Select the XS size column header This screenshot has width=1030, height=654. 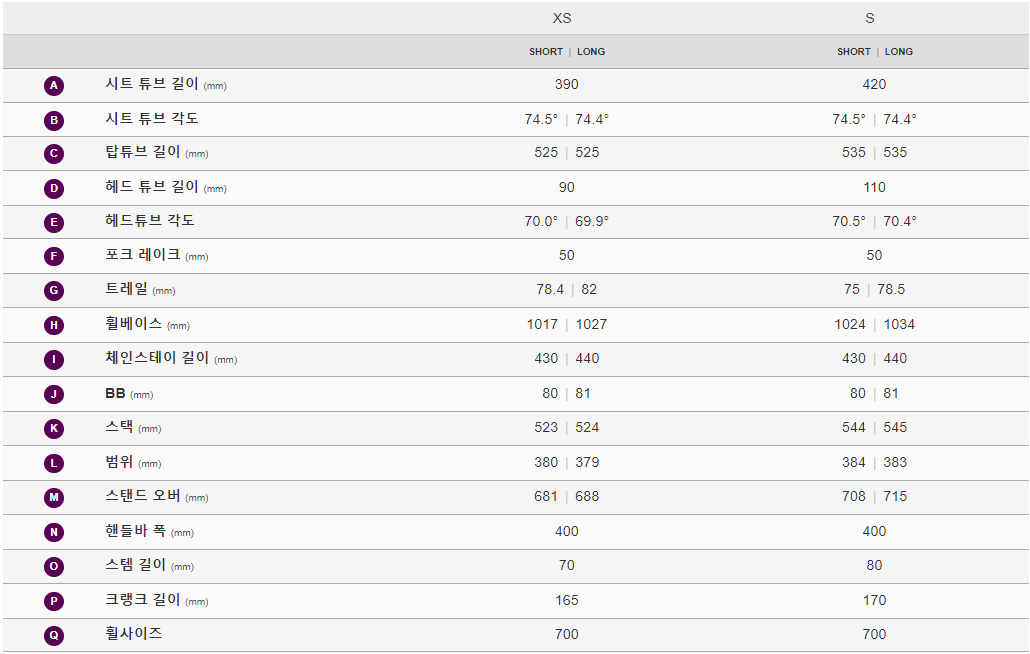pos(562,18)
